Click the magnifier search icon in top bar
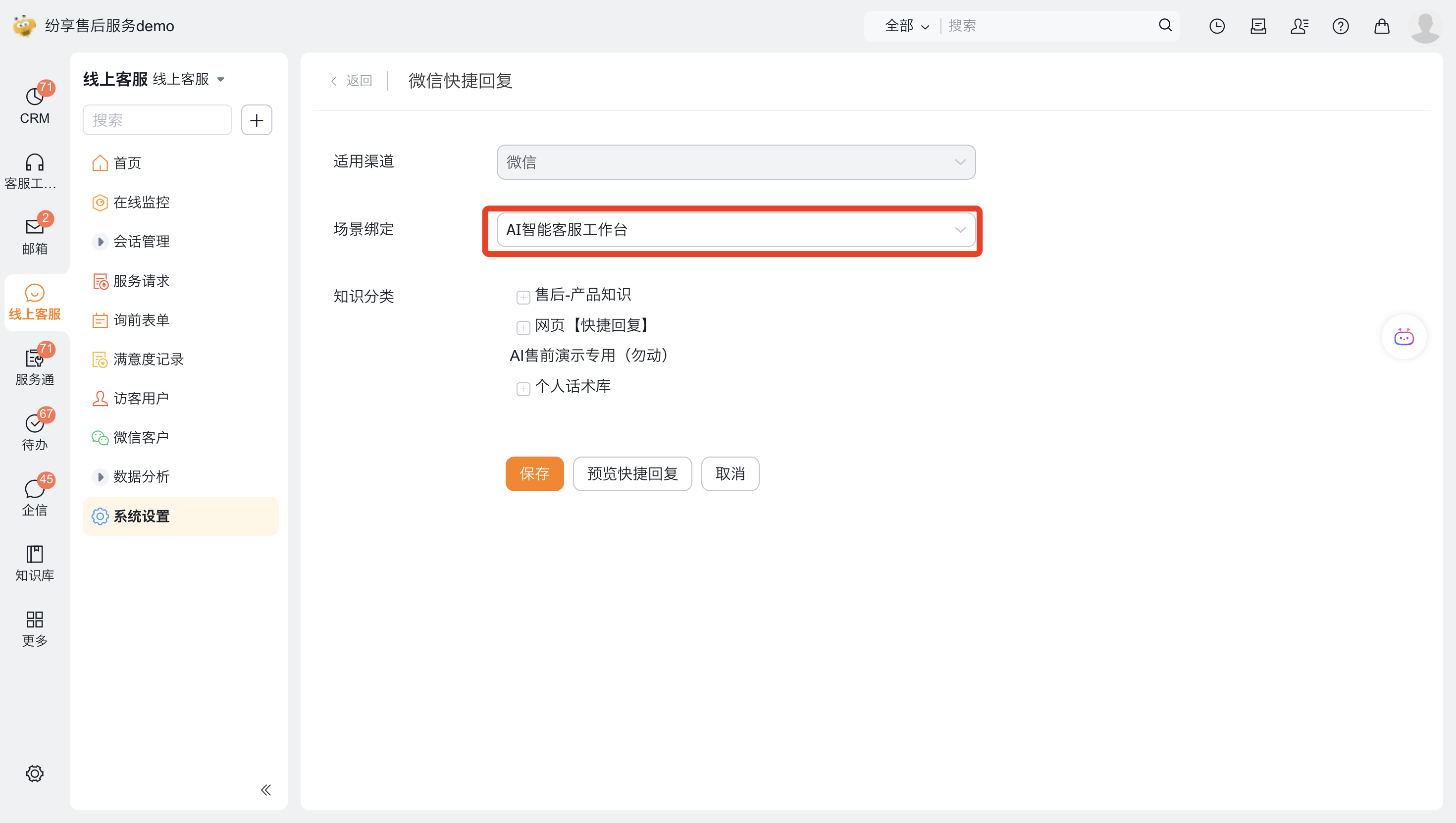 tap(1165, 25)
